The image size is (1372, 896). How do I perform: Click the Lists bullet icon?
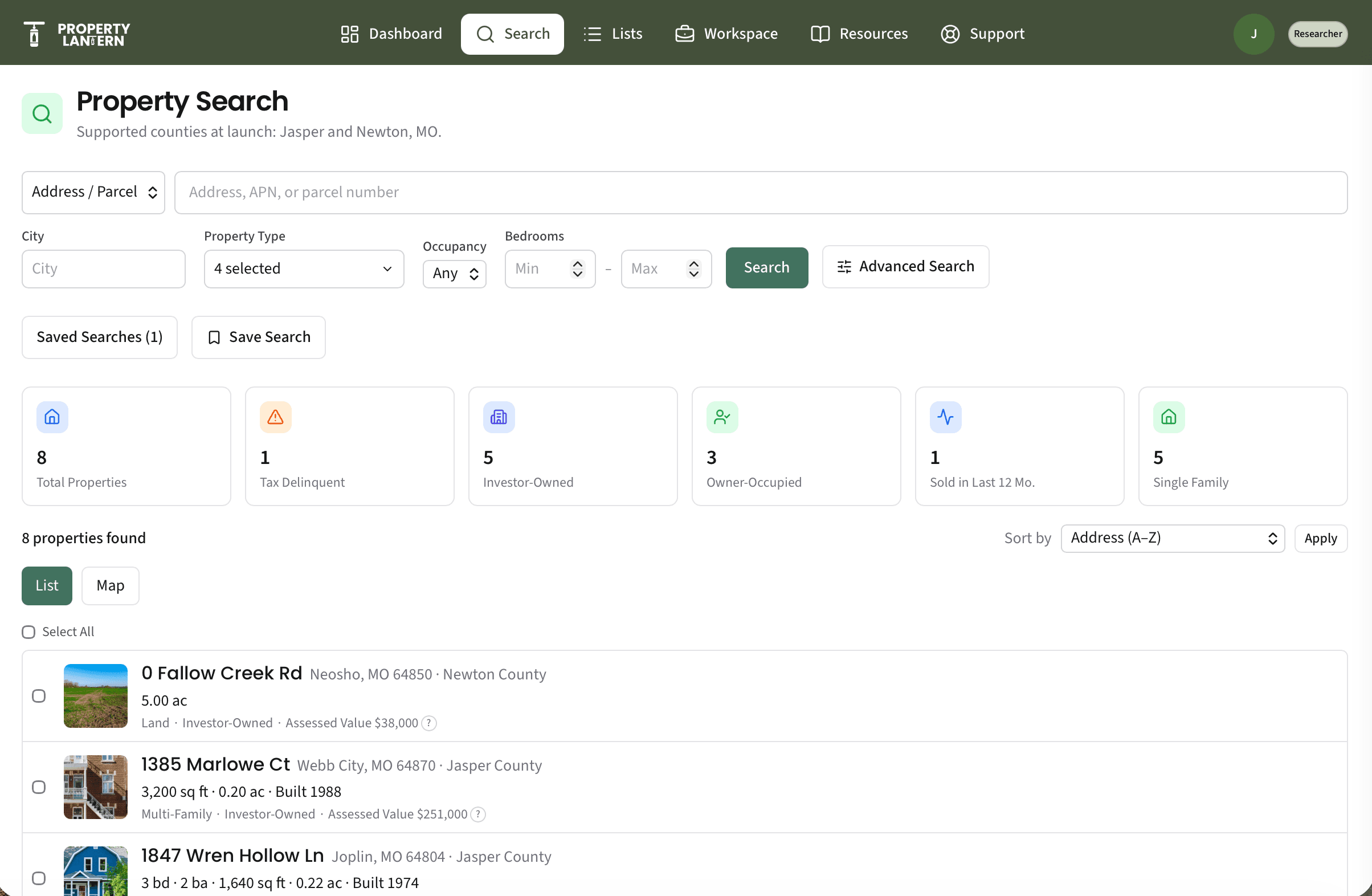click(x=592, y=34)
